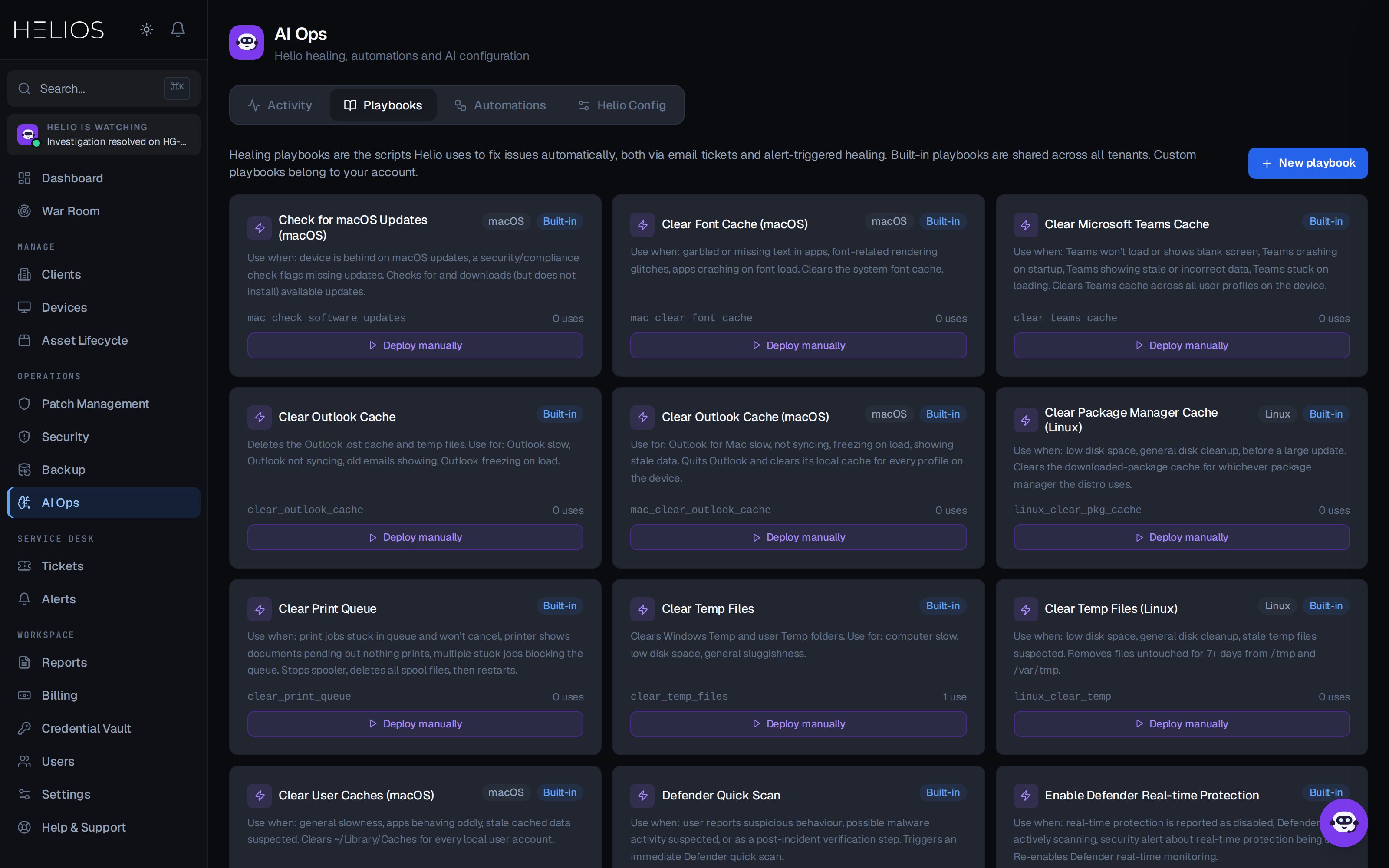
Task: Click the clear_teams_cache script name
Action: (1065, 318)
